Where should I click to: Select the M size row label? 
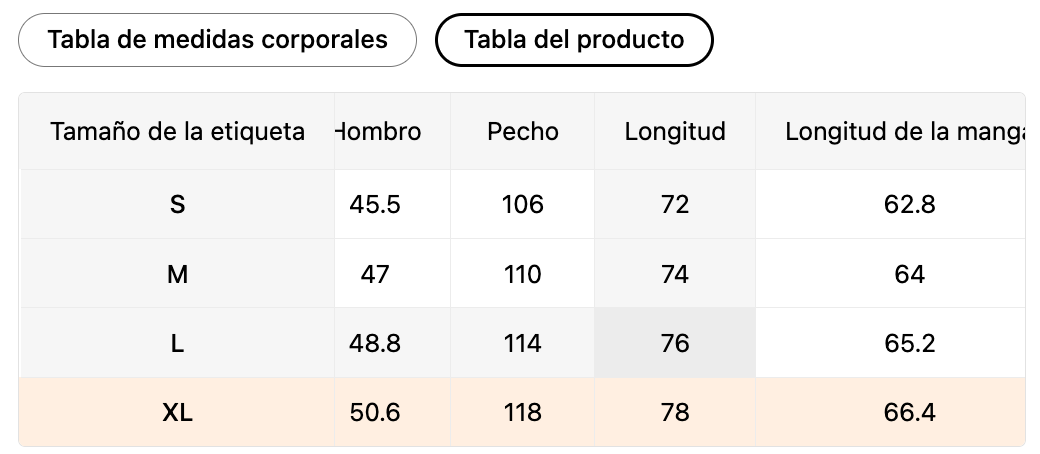[x=177, y=274]
